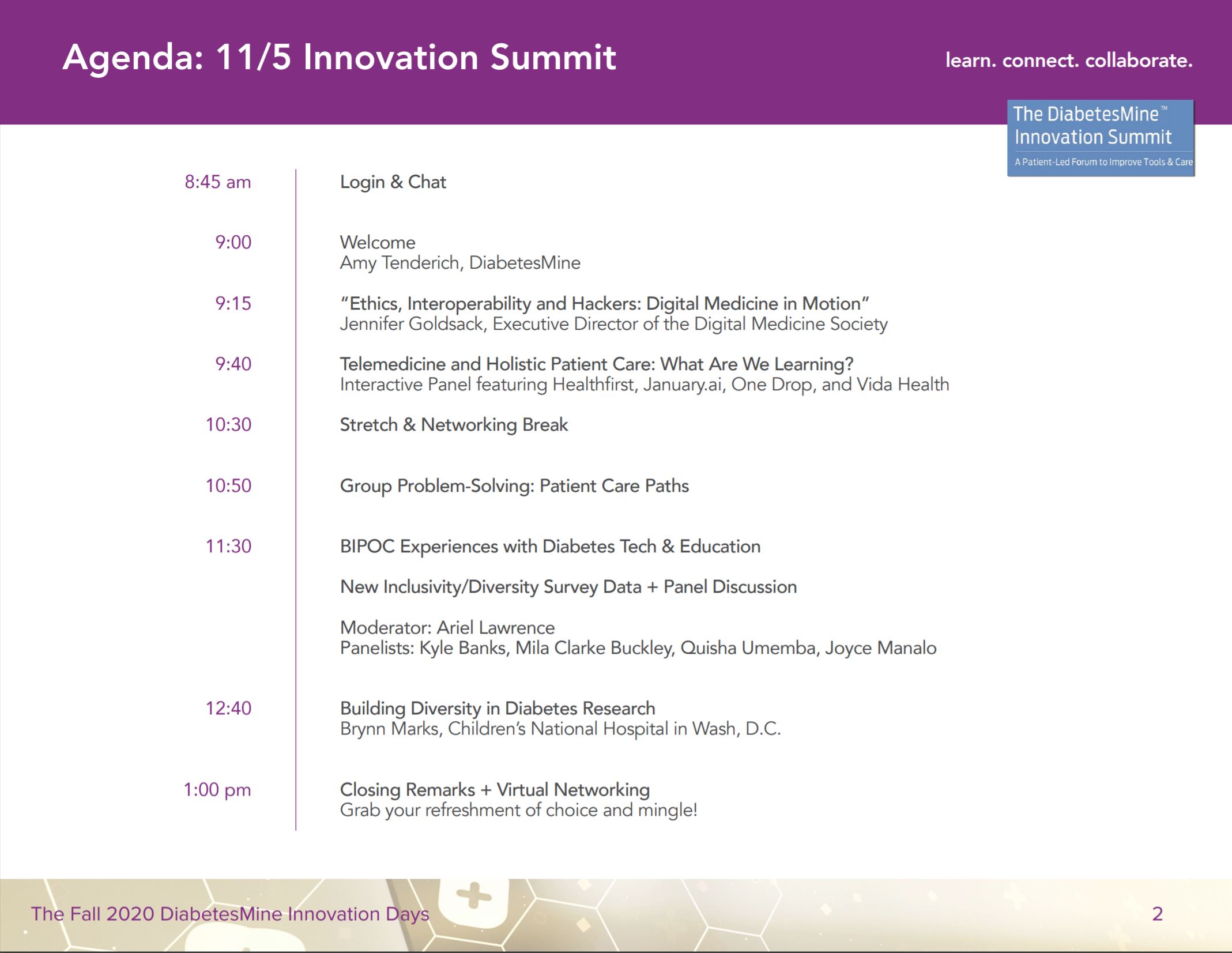Click the Interactive Panel featuring Healthfirst line
The image size is (1232, 953).
coord(644,385)
